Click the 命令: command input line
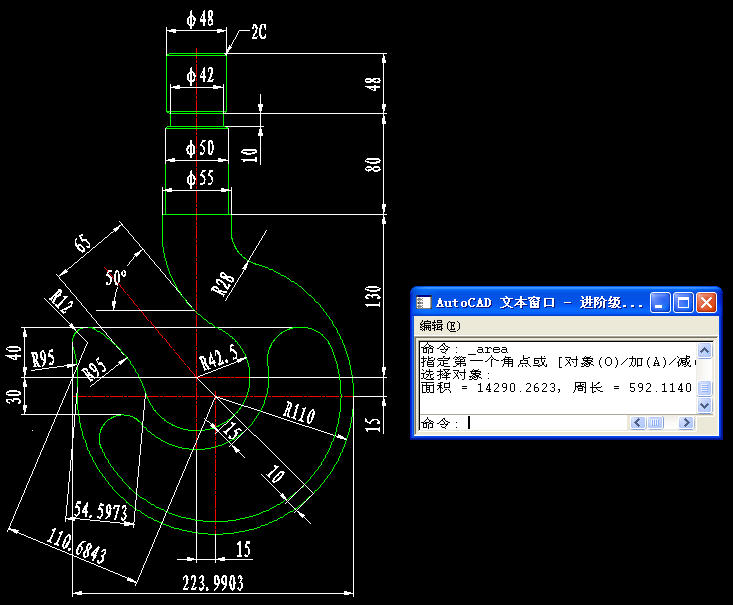Image resolution: width=733 pixels, height=605 pixels. click(x=524, y=423)
